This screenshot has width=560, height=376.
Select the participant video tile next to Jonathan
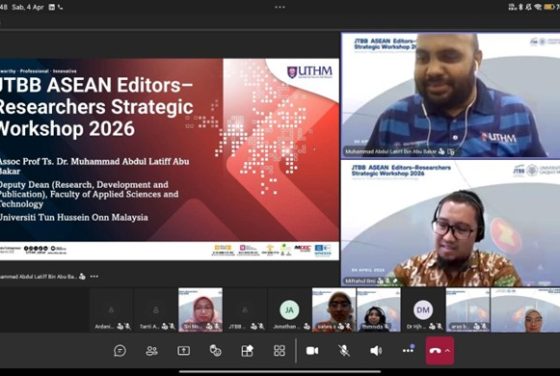click(334, 310)
